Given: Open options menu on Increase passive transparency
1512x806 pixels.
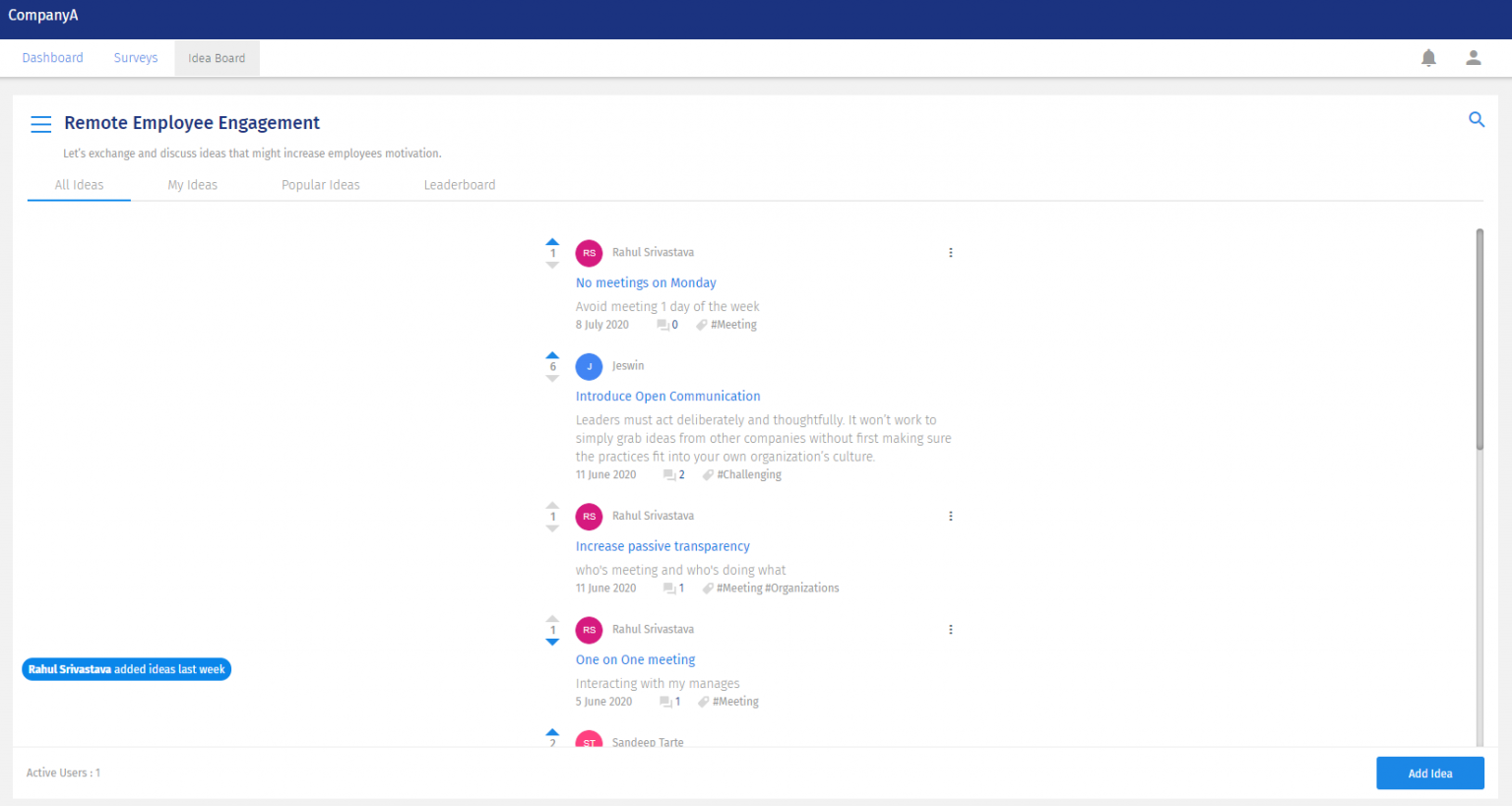Looking at the screenshot, I should pos(950,515).
